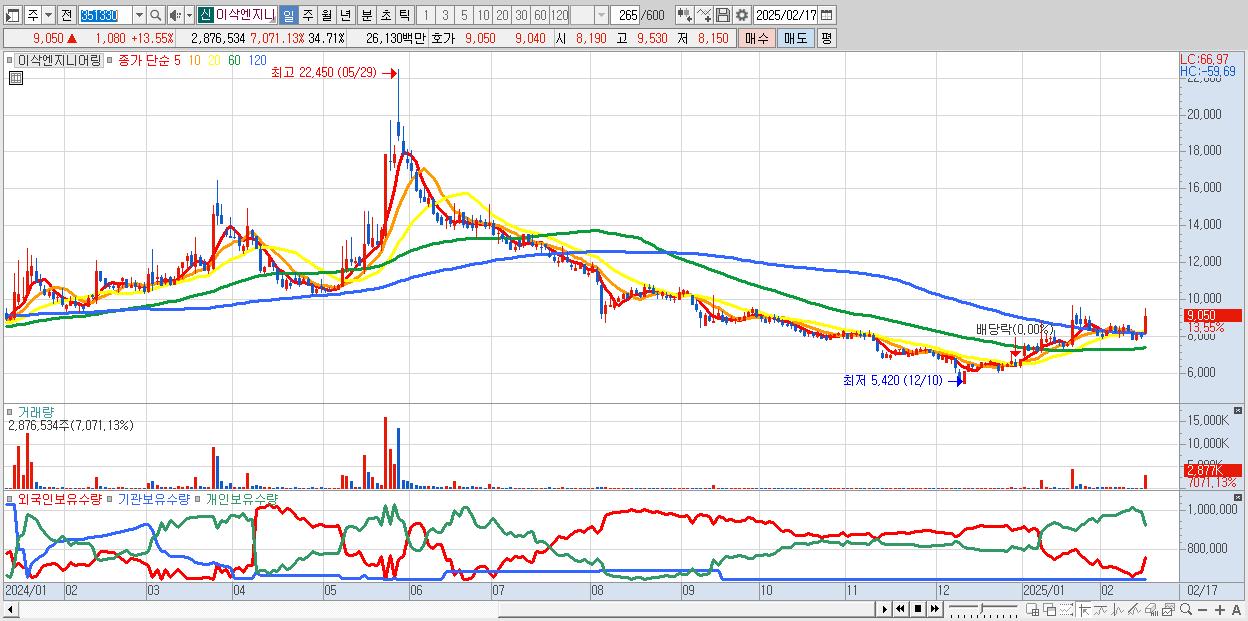Viewport: 1248px width, 621px height.
Task: Click the 이삭엔지니어링 series label
Action: point(59,61)
